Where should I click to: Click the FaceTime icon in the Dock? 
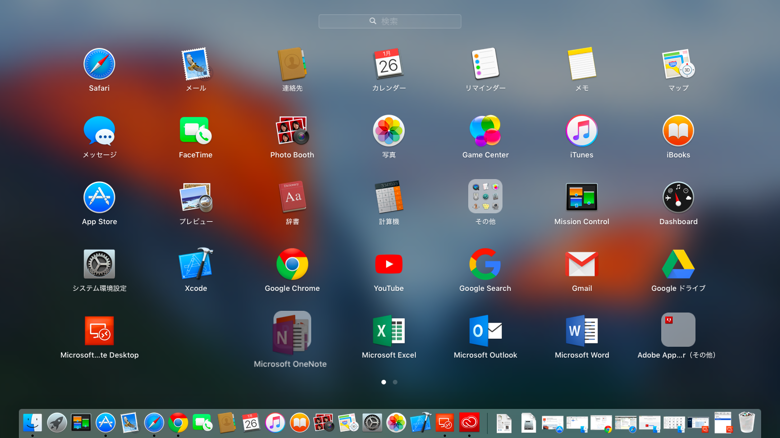(x=202, y=423)
